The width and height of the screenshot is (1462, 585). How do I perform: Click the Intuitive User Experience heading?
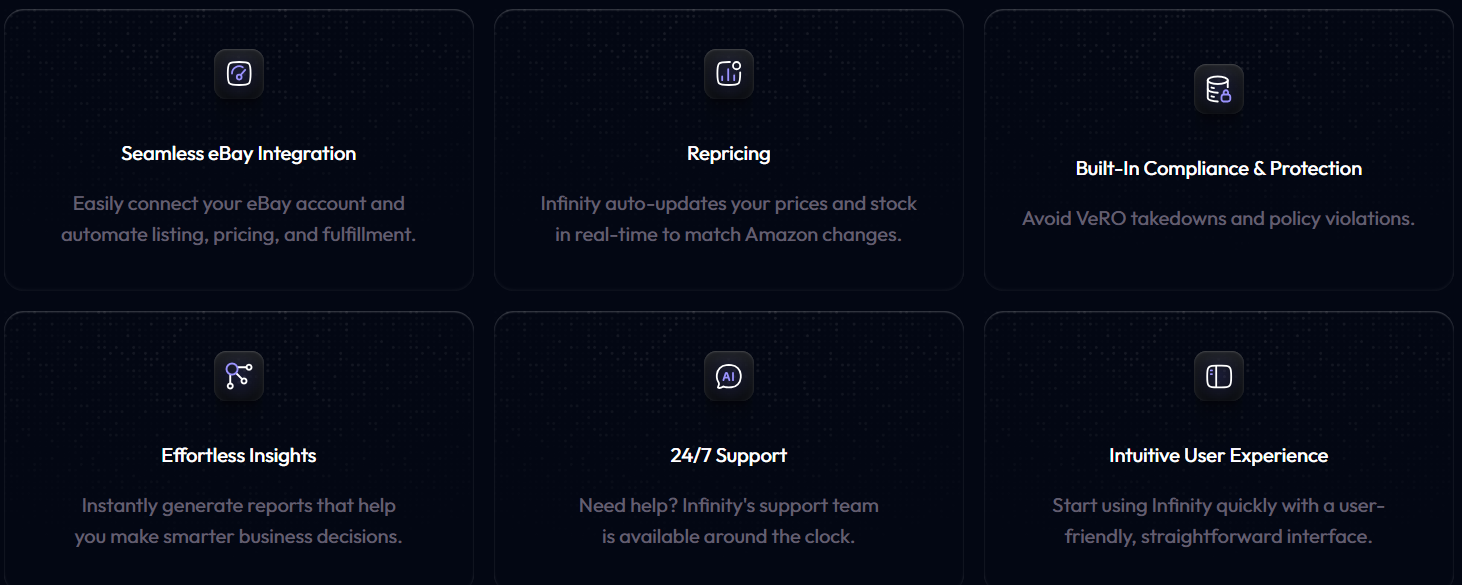pos(1219,456)
